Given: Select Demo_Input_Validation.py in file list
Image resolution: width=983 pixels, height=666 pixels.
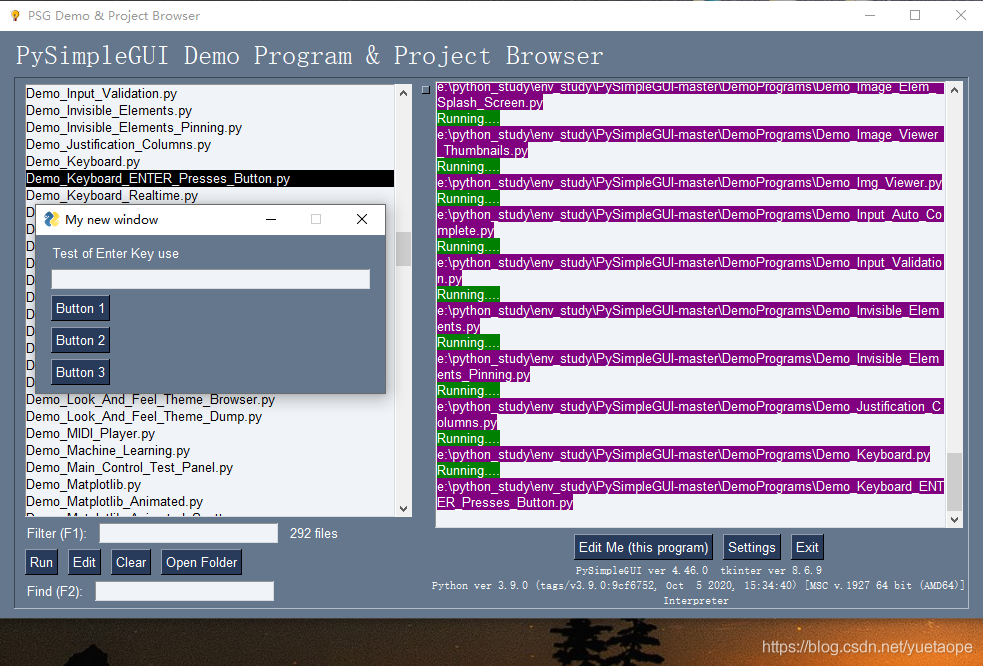Looking at the screenshot, I should 210,94.
